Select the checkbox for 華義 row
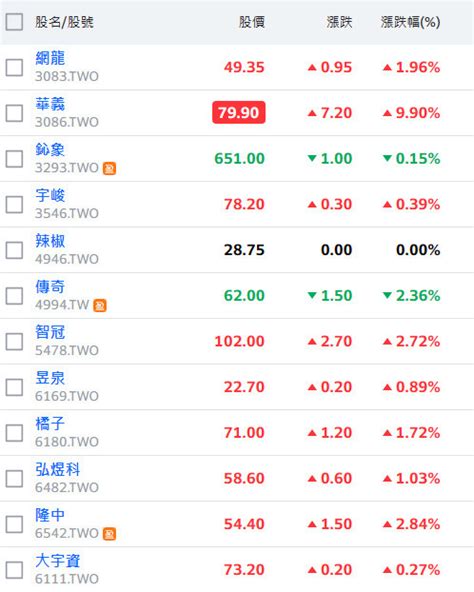474x592 pixels. 14,113
